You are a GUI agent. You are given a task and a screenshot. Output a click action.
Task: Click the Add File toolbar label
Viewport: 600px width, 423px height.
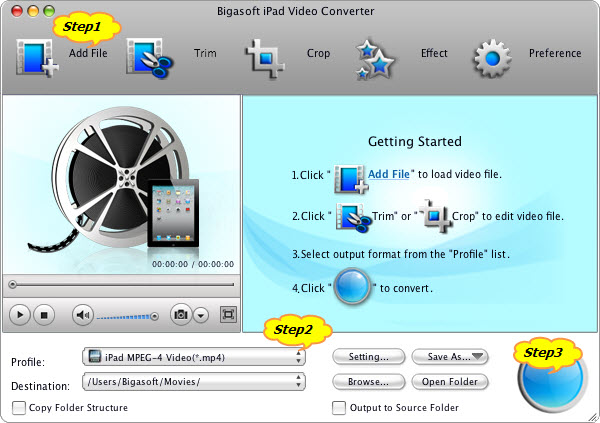coord(88,53)
